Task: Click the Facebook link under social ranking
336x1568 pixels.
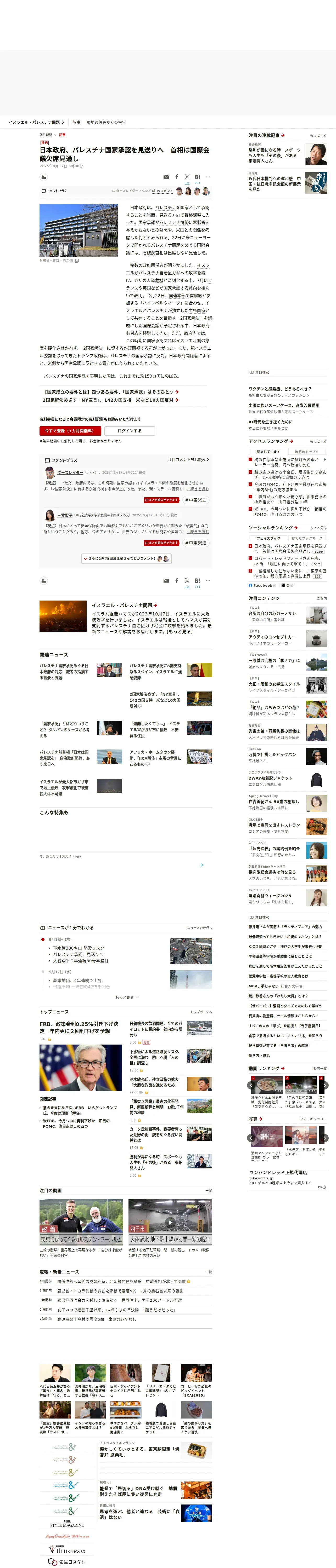Action: pos(262,586)
